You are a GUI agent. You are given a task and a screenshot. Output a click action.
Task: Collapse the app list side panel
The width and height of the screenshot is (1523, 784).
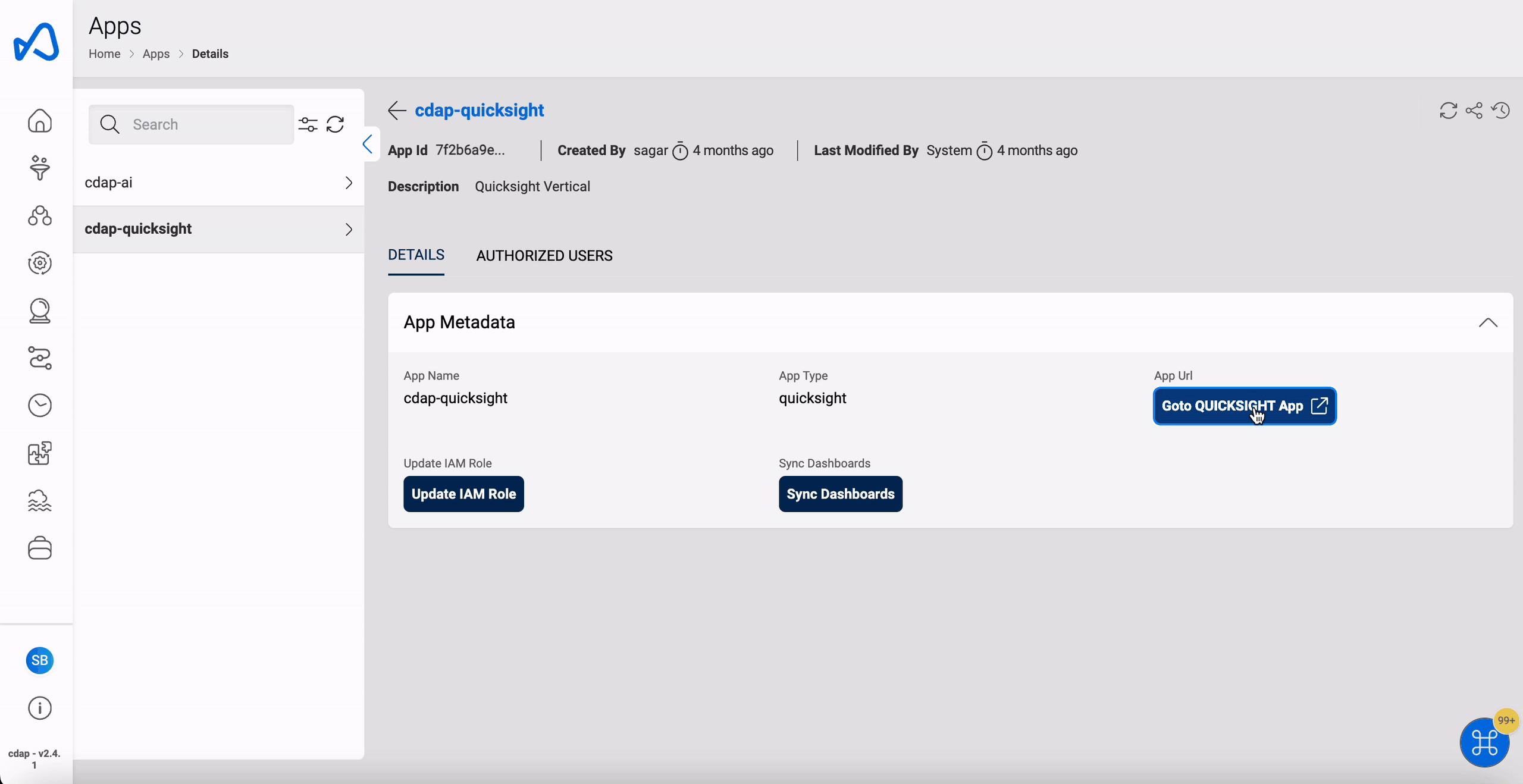pyautogui.click(x=368, y=144)
